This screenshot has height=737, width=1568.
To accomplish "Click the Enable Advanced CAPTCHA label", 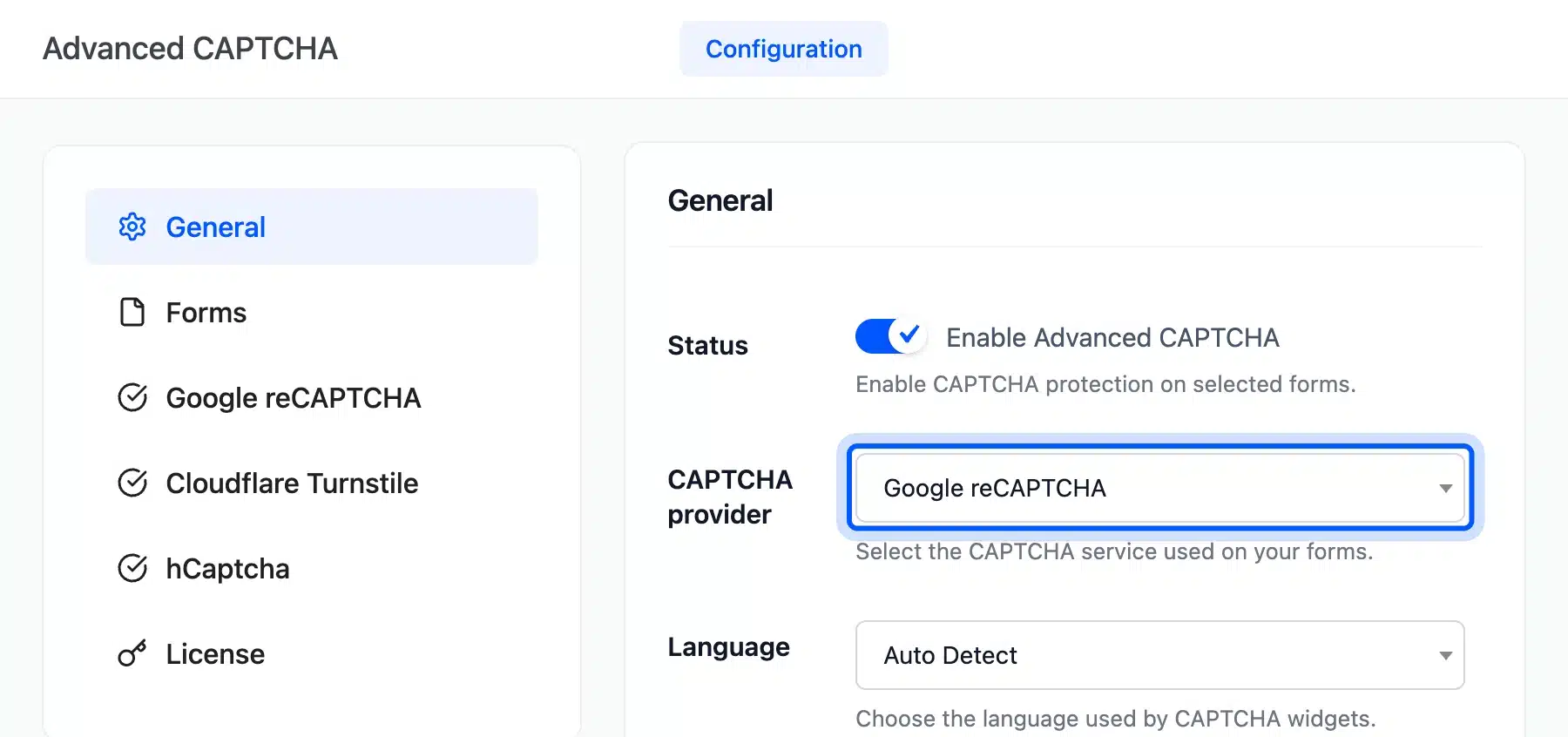I will (1112, 337).
